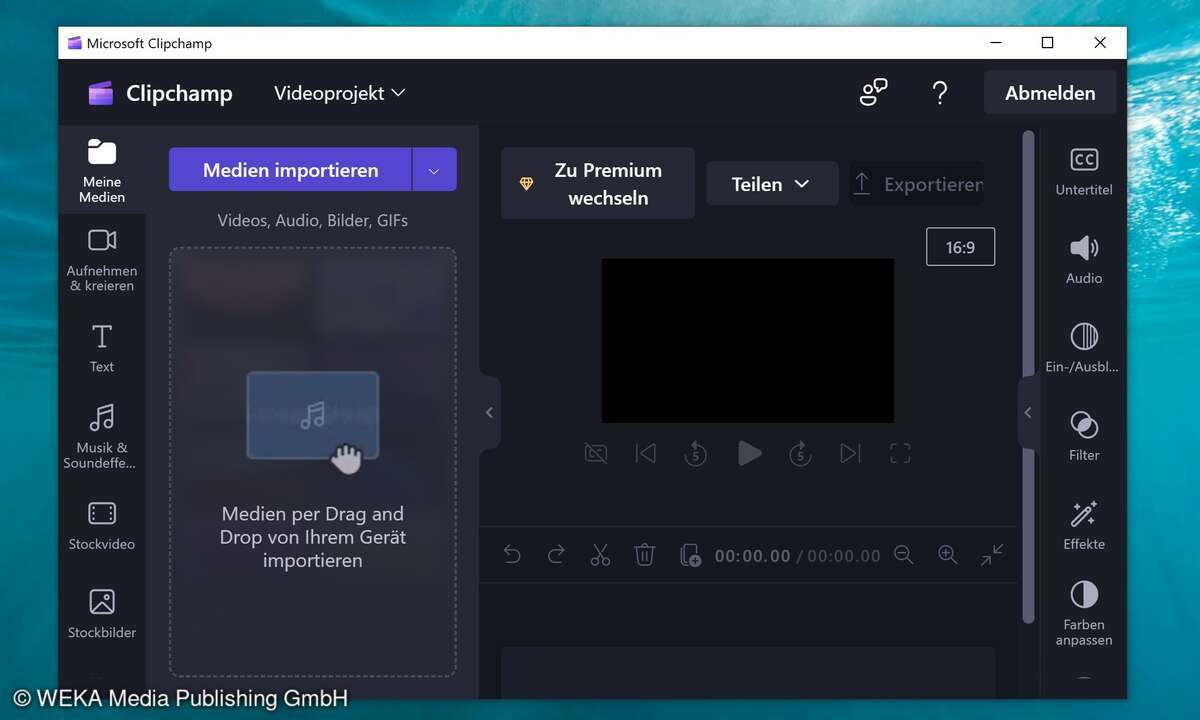Skip forward 5 seconds
1200x720 pixels.
(800, 454)
